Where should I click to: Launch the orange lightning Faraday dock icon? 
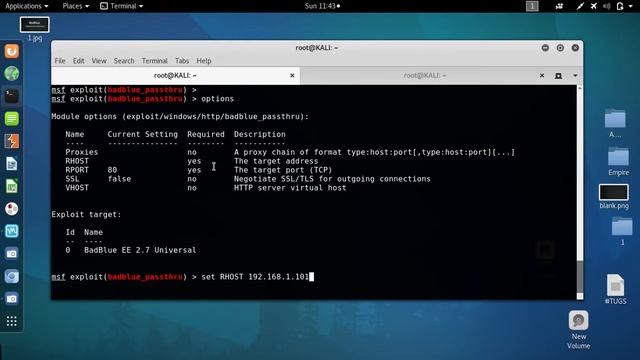click(11, 141)
